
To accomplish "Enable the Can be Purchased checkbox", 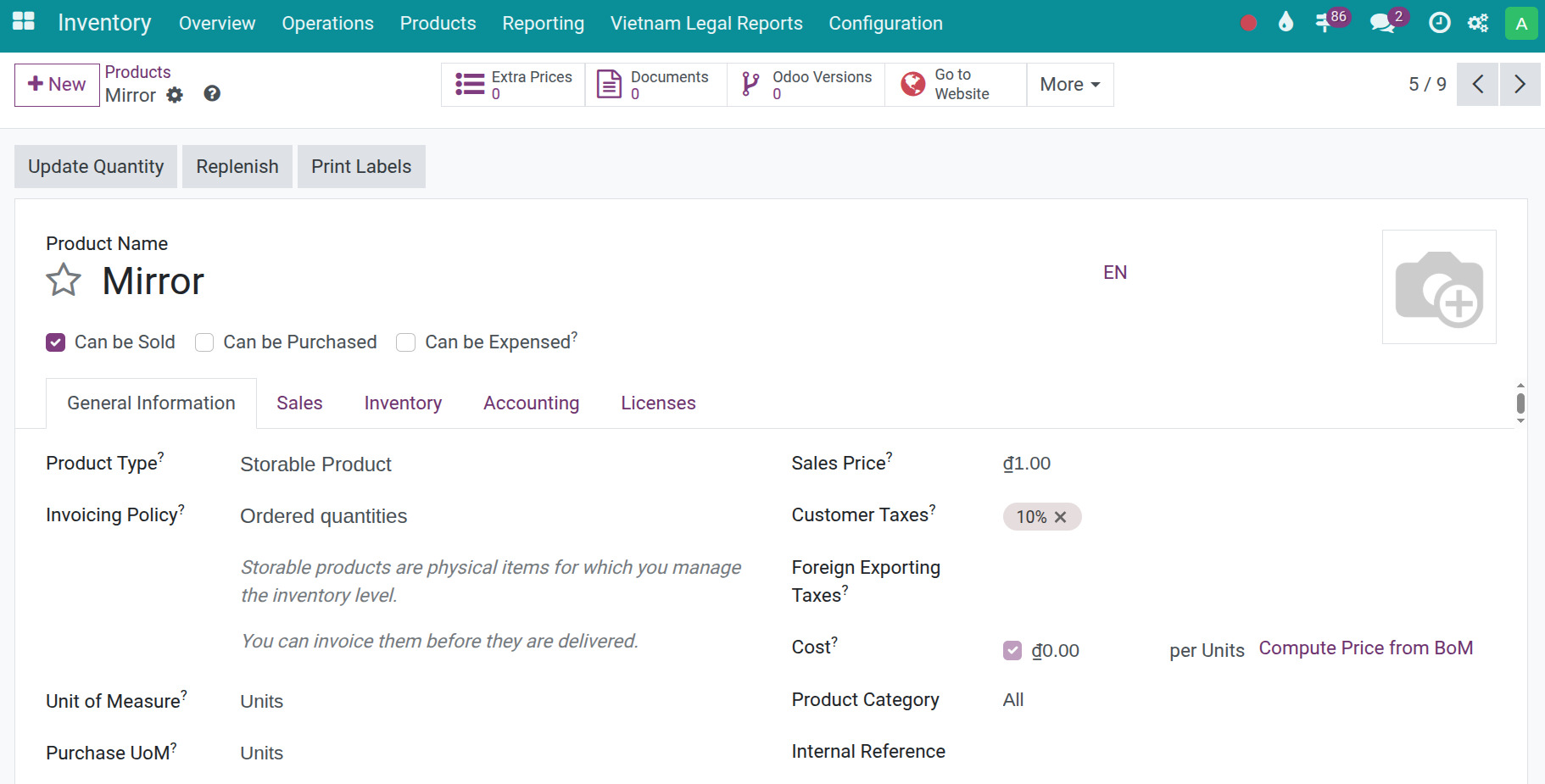I will tap(204, 342).
